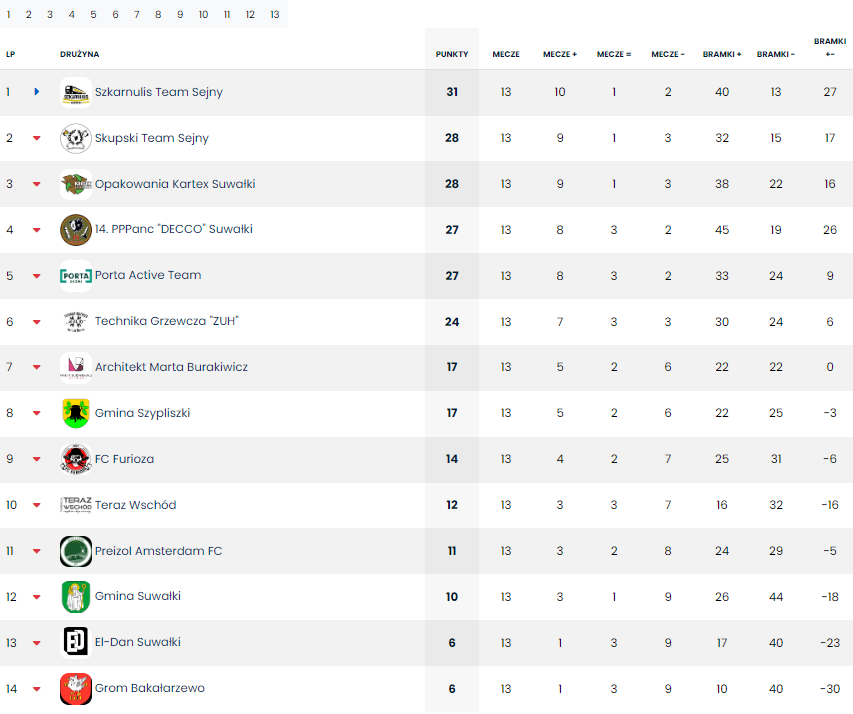Select the El-Dan Suwałki ED logo
This screenshot has height=714, width=853.
point(76,643)
